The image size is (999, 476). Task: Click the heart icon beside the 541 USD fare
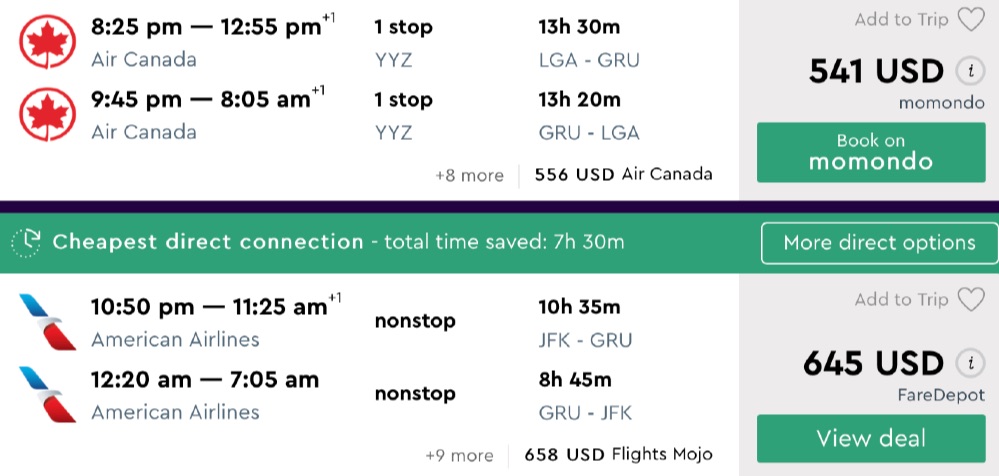pos(970,20)
